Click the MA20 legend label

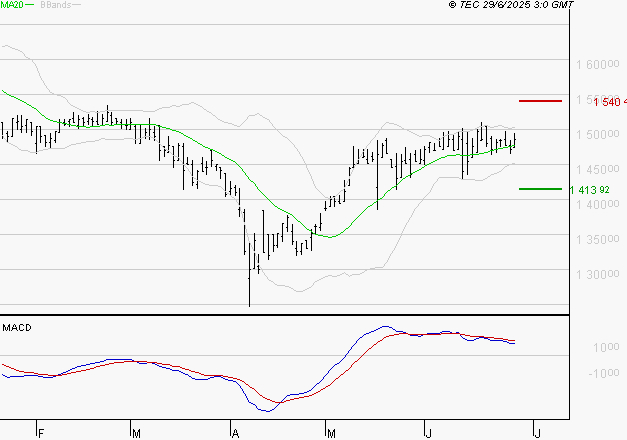point(12,5)
